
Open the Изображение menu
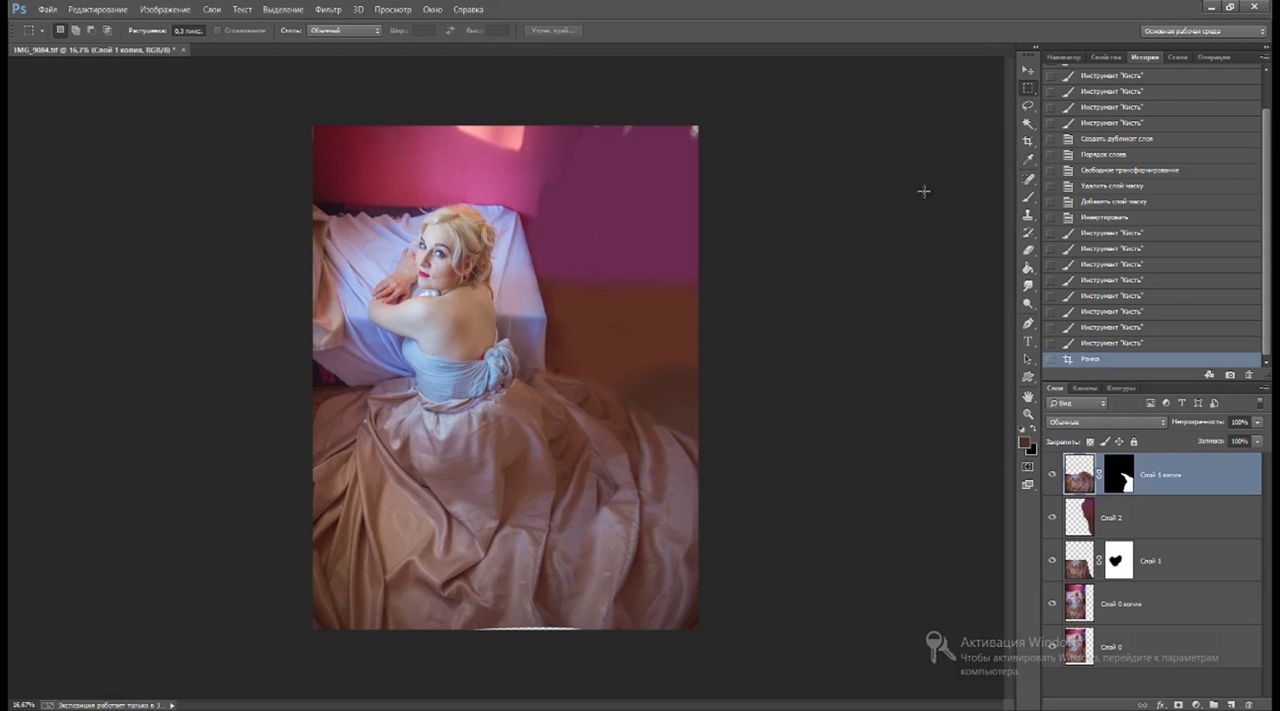pos(165,9)
